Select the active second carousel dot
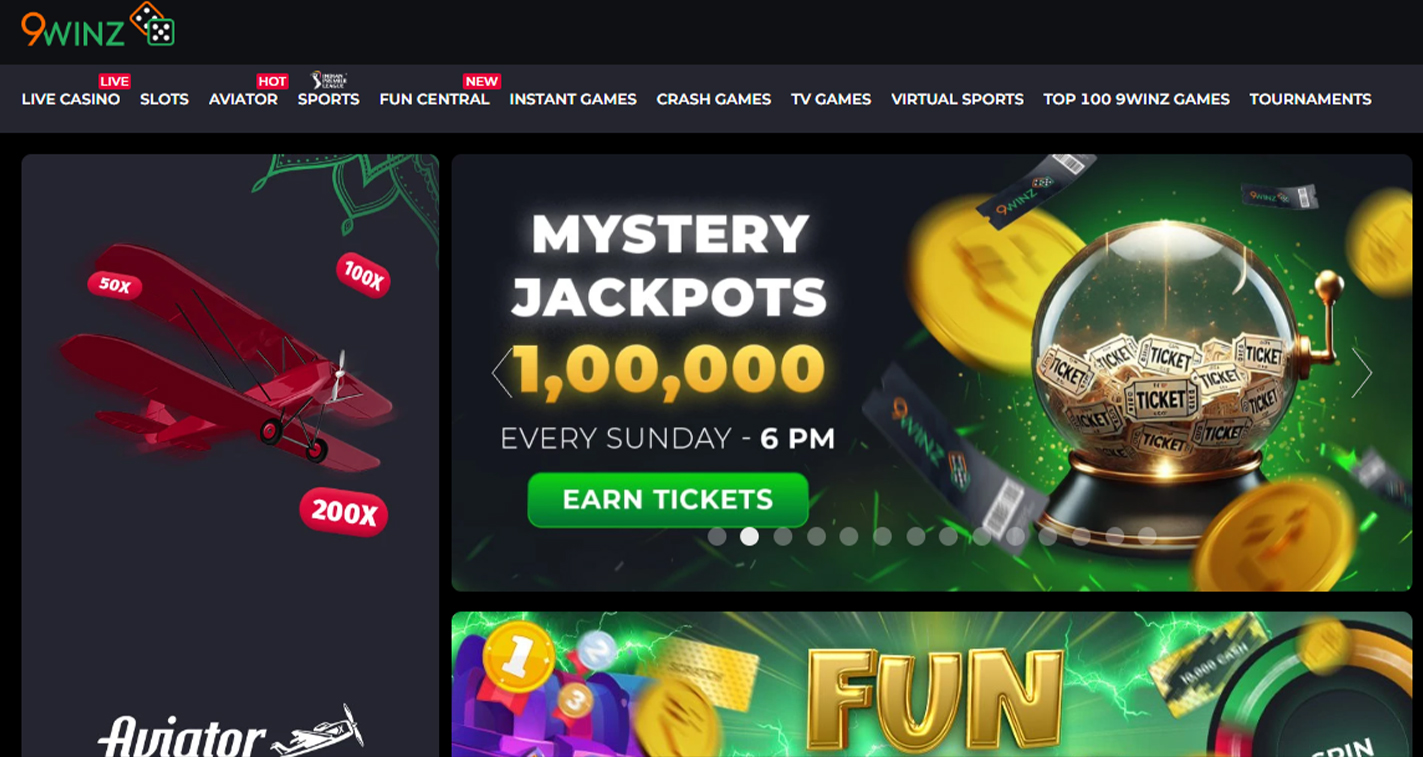Image resolution: width=1423 pixels, height=757 pixels. click(x=749, y=536)
